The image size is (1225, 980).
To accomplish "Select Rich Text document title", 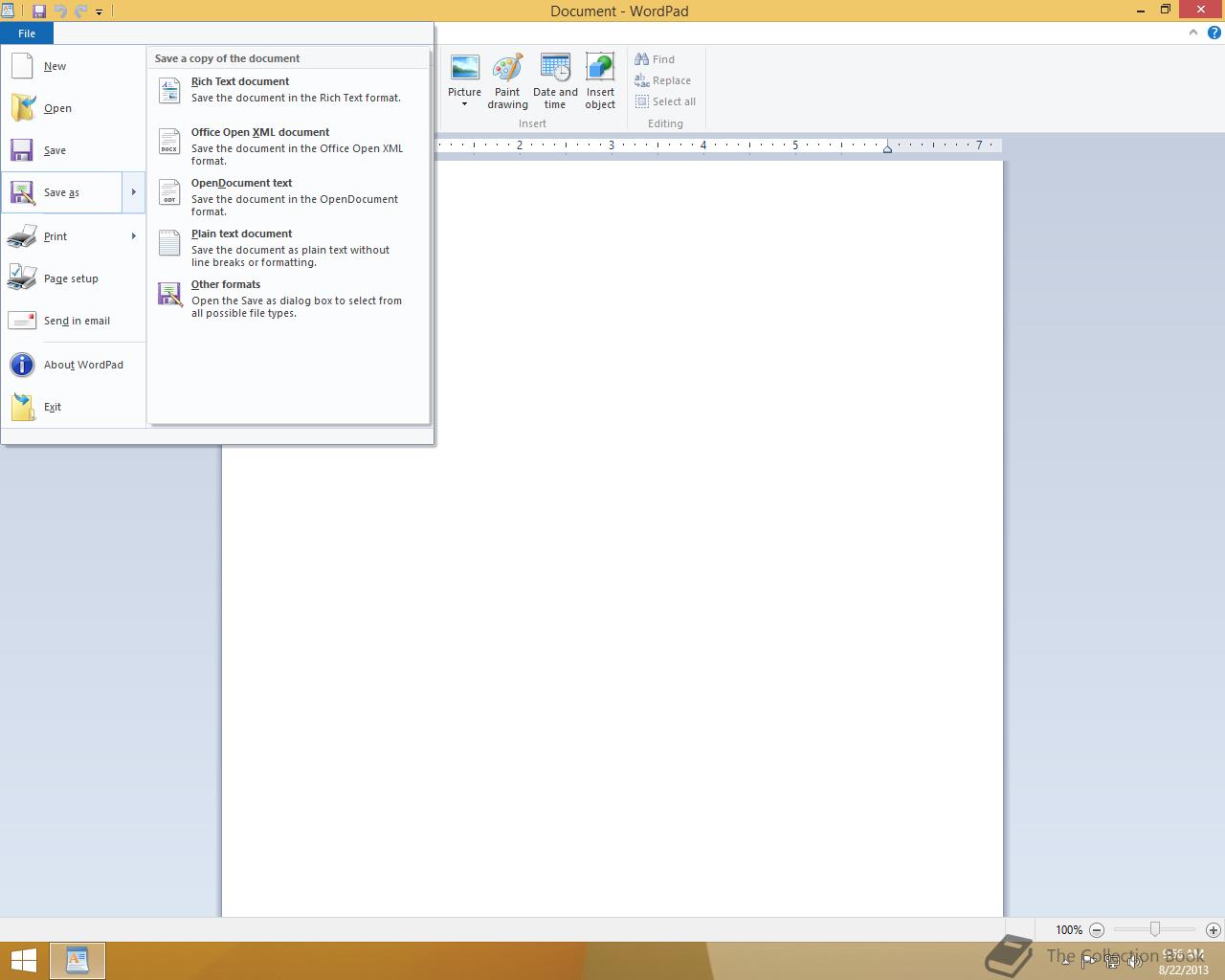I will point(240,81).
